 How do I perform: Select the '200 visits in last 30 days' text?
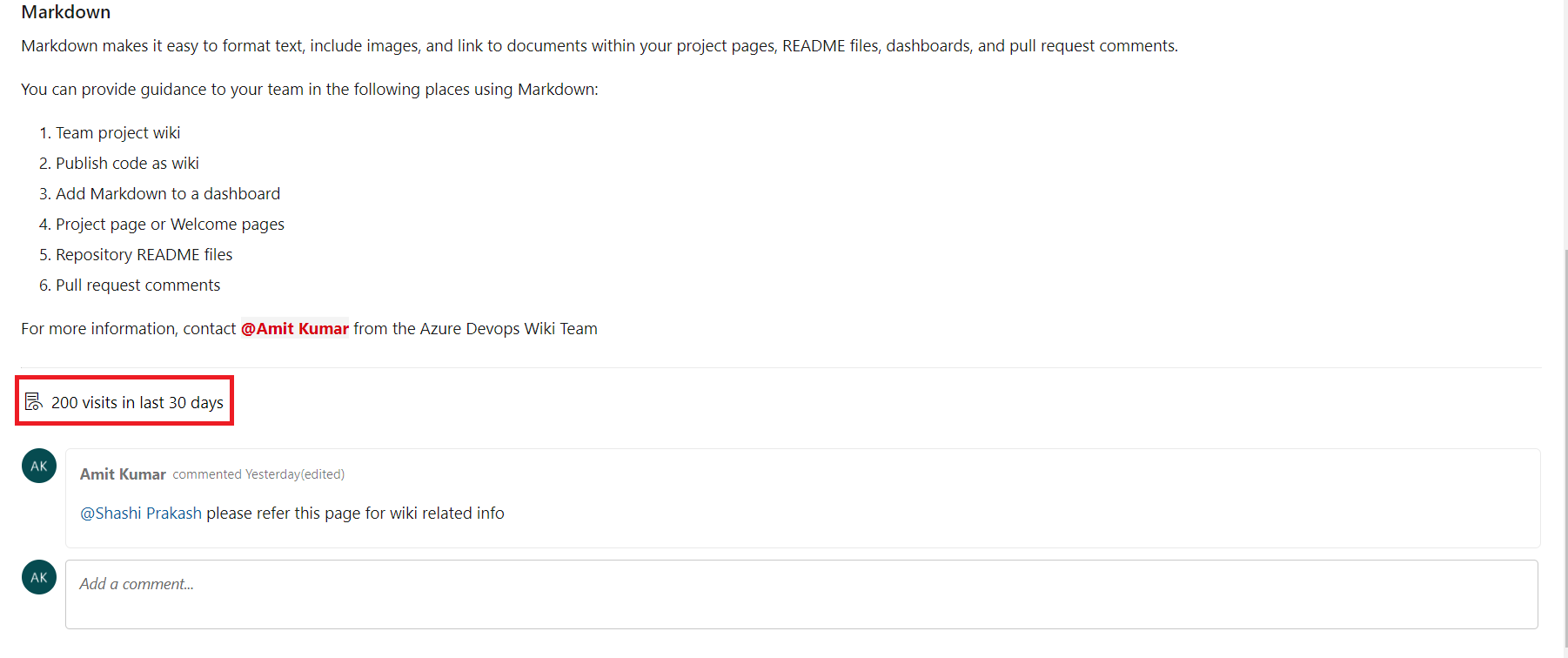[x=137, y=402]
